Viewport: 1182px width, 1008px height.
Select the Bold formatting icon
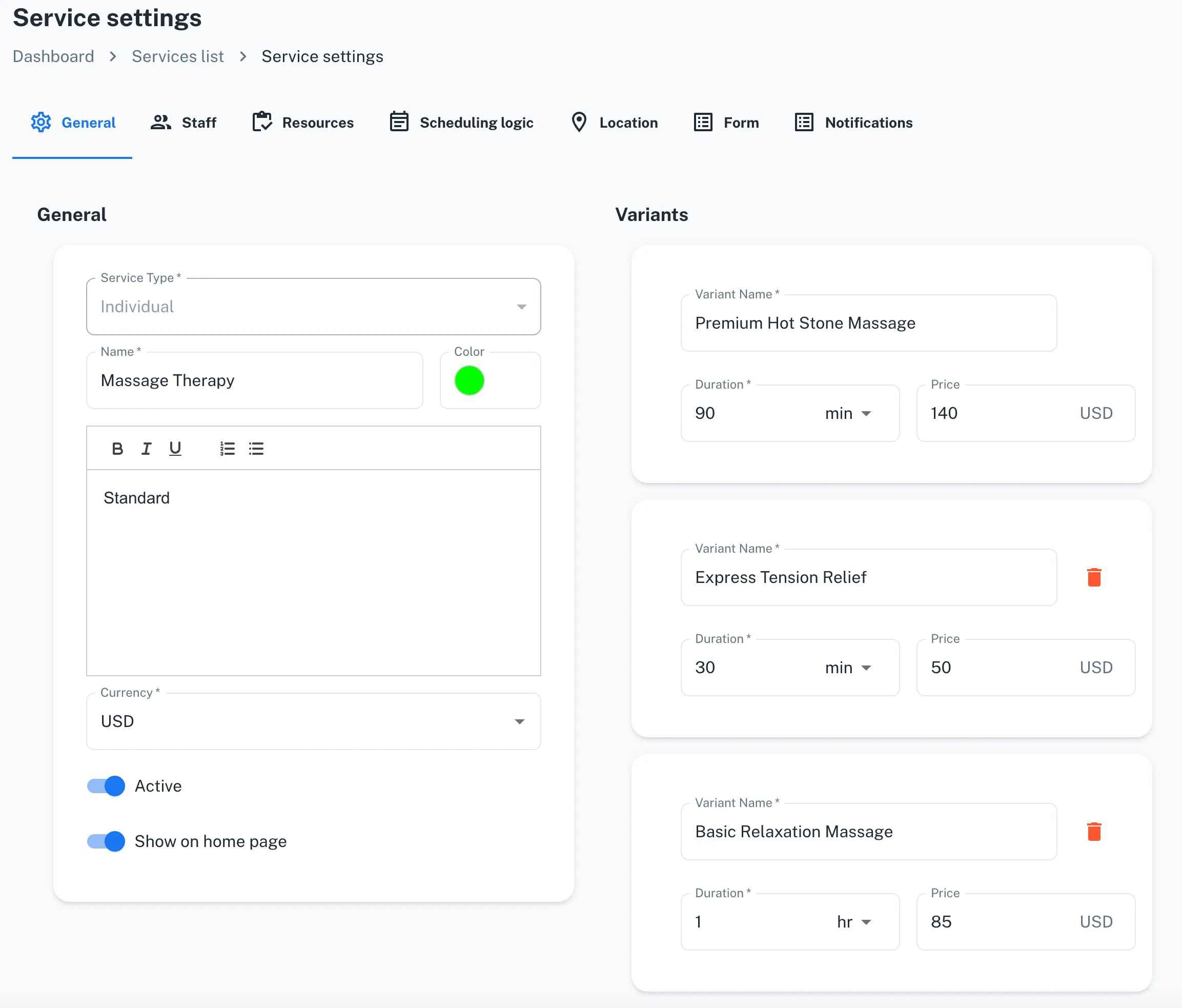point(117,449)
